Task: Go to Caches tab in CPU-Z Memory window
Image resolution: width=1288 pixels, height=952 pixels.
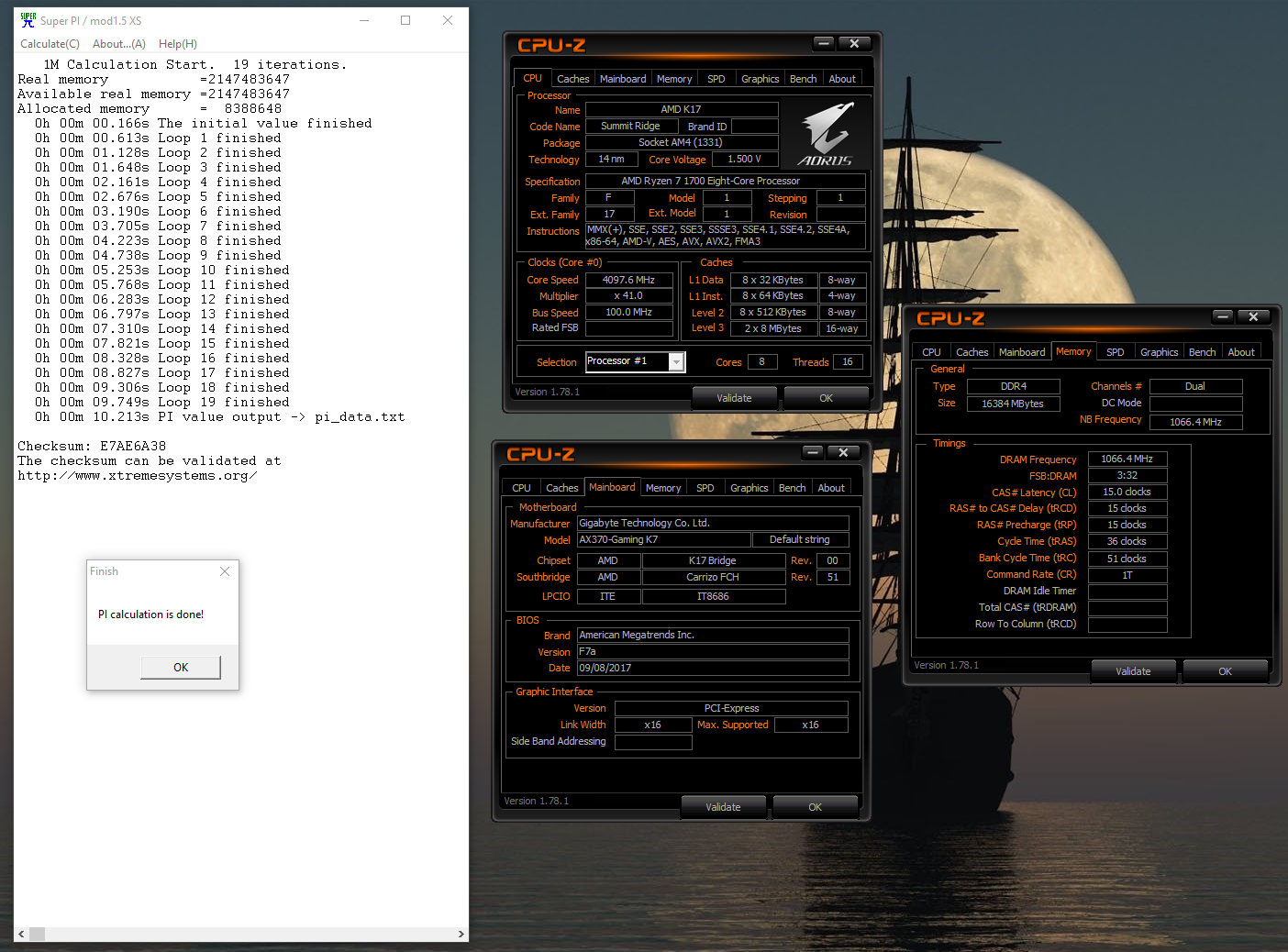Action: pos(972,352)
